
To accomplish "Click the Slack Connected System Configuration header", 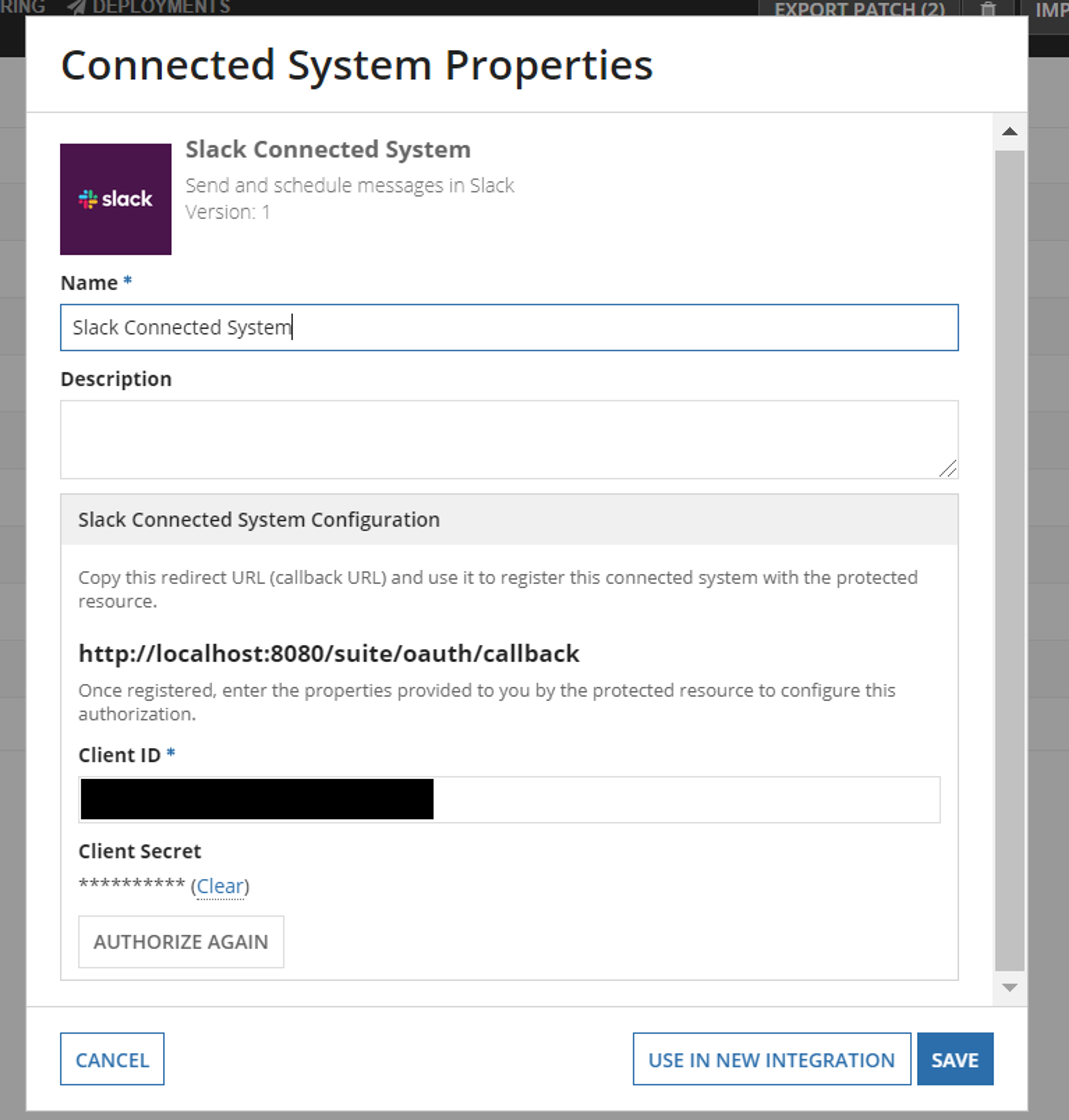I will click(x=509, y=520).
